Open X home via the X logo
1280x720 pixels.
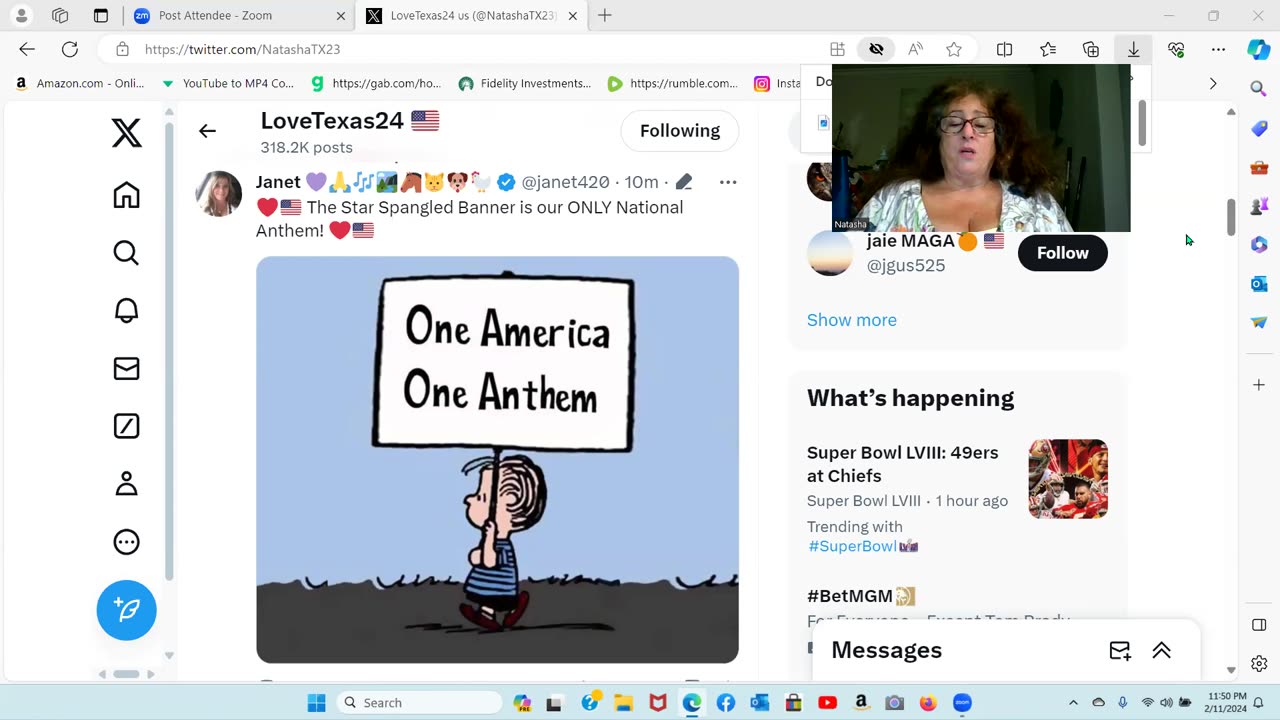click(126, 132)
